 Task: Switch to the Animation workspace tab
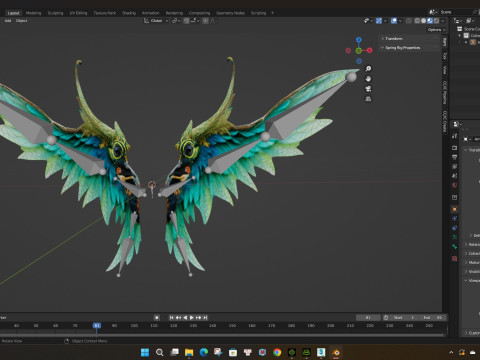pyautogui.click(x=151, y=13)
